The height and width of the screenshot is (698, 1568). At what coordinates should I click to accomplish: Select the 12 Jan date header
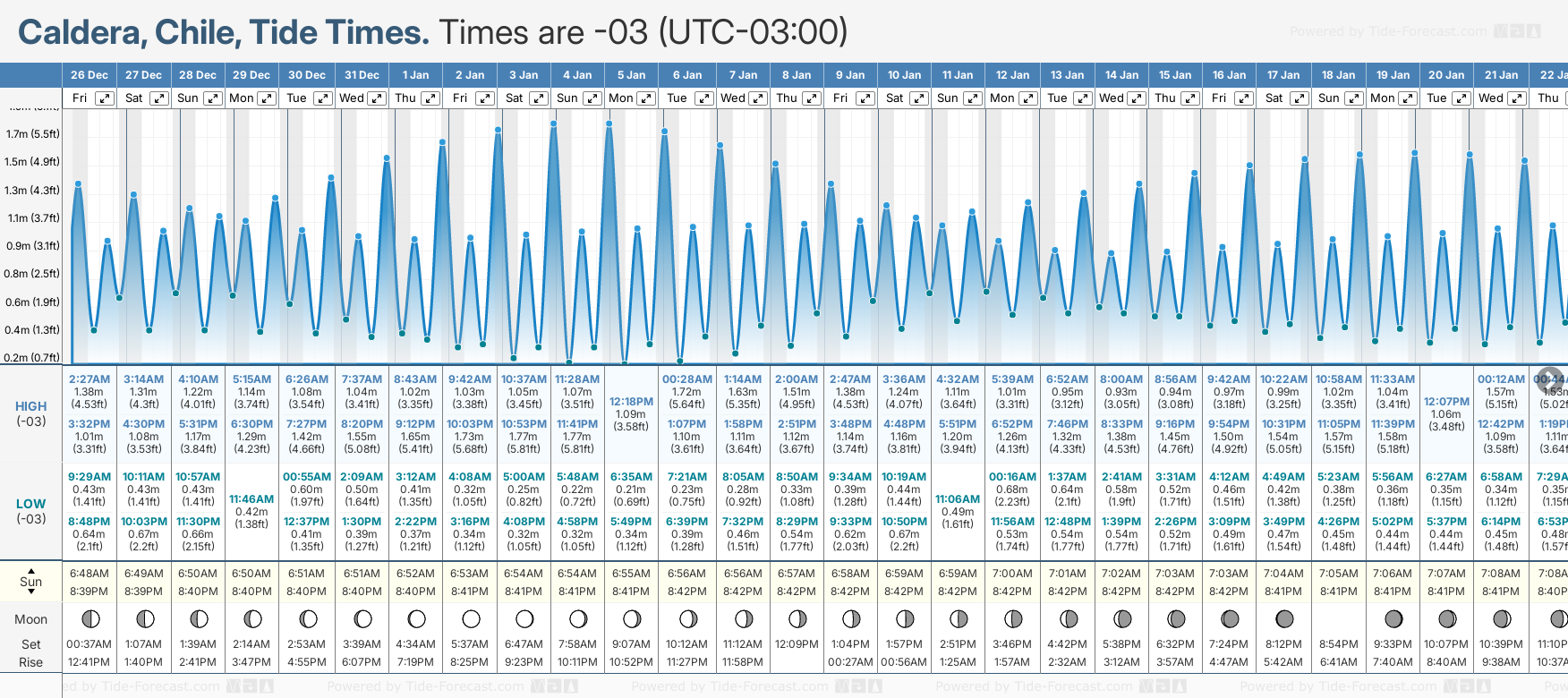tap(1013, 75)
